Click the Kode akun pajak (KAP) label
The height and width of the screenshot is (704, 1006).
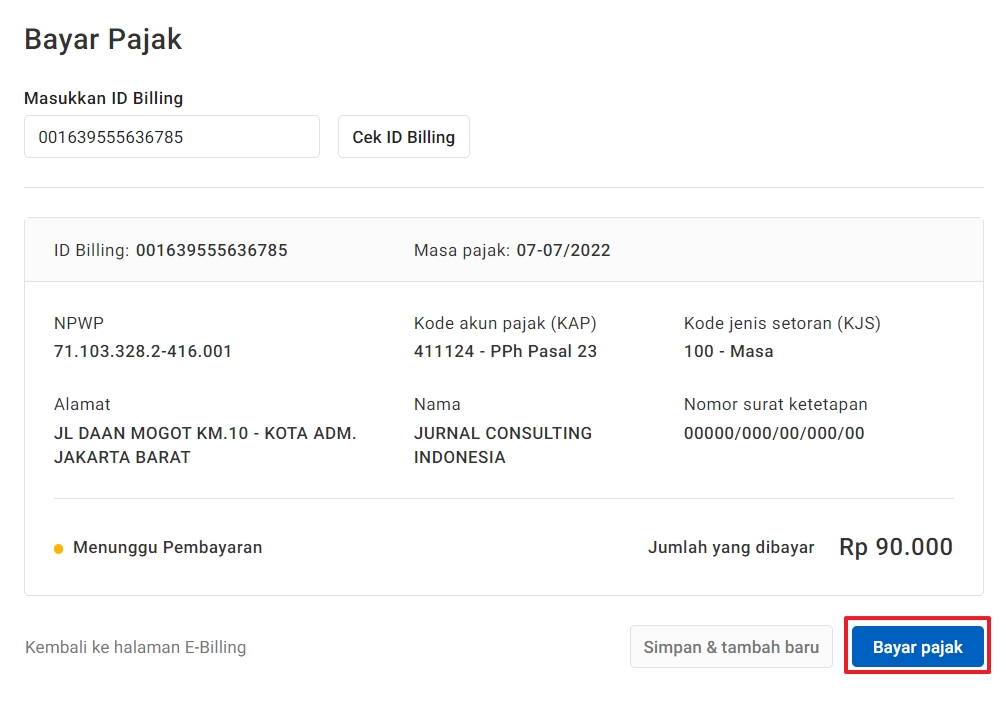[x=505, y=323]
